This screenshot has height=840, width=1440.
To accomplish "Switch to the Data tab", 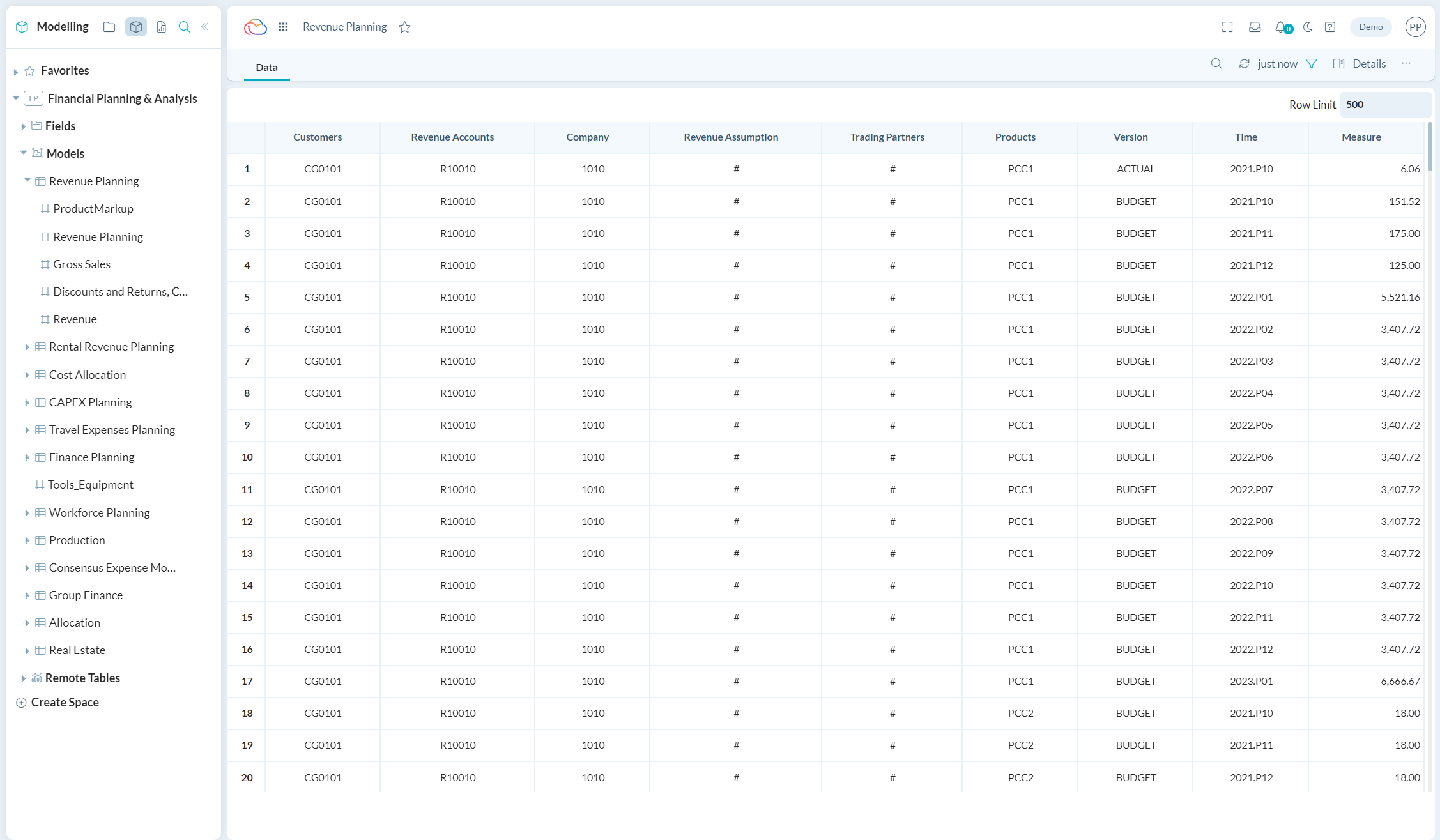I will tap(266, 67).
